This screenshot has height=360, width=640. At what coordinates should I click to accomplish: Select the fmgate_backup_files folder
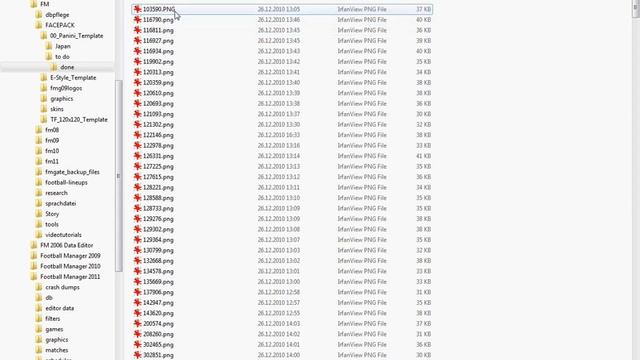click(72, 172)
